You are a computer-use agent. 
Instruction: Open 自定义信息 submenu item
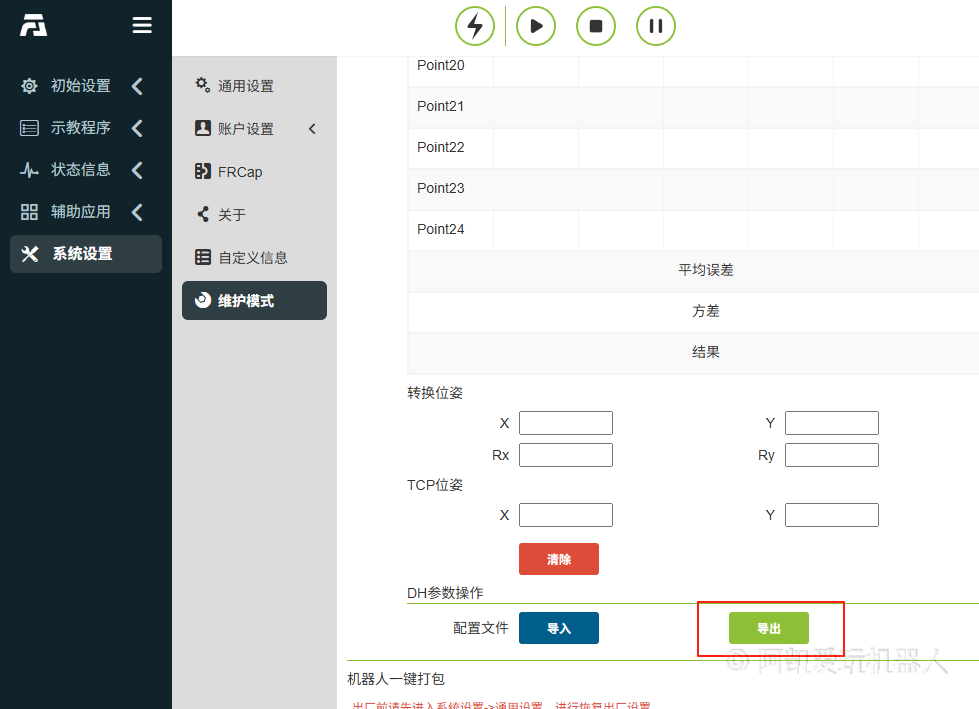click(x=253, y=257)
